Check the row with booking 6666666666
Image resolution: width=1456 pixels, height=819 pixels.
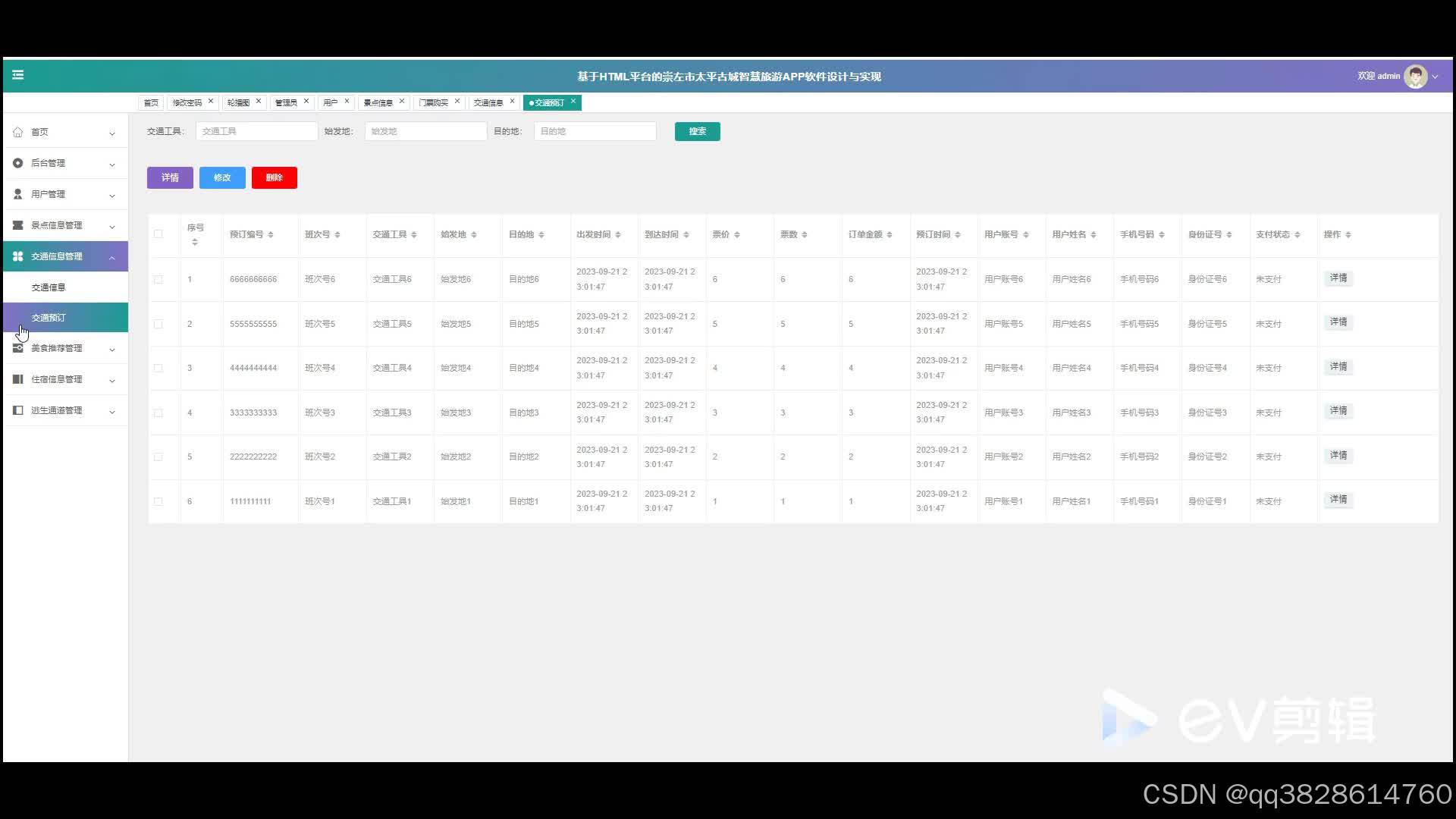tap(158, 280)
